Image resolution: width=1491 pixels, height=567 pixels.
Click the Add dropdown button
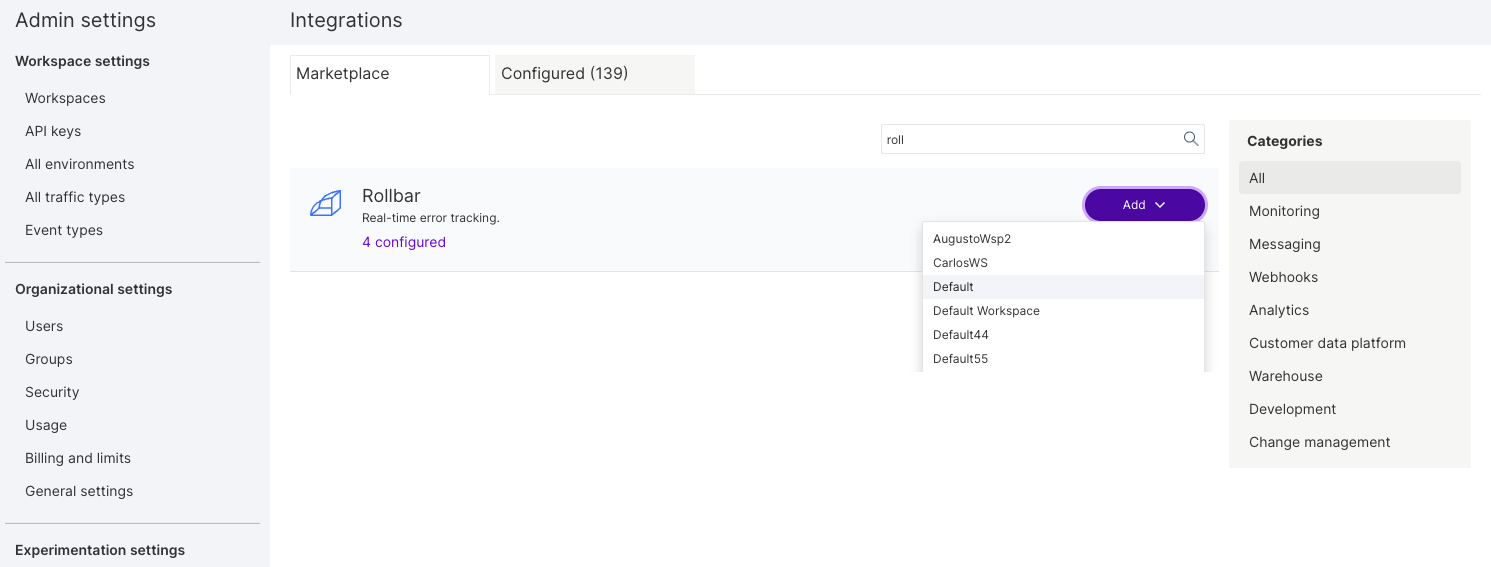[x=1144, y=205]
